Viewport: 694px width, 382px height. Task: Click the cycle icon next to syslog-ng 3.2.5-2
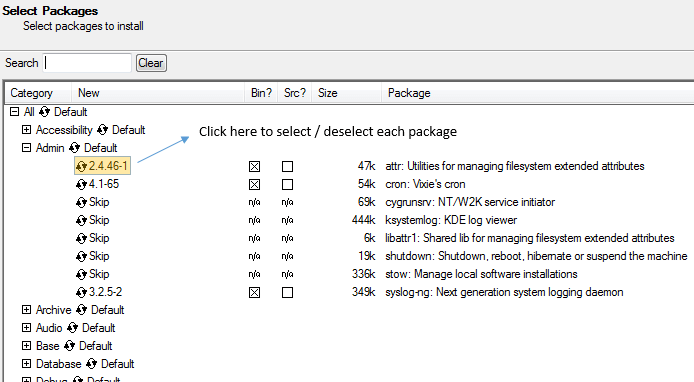81,293
